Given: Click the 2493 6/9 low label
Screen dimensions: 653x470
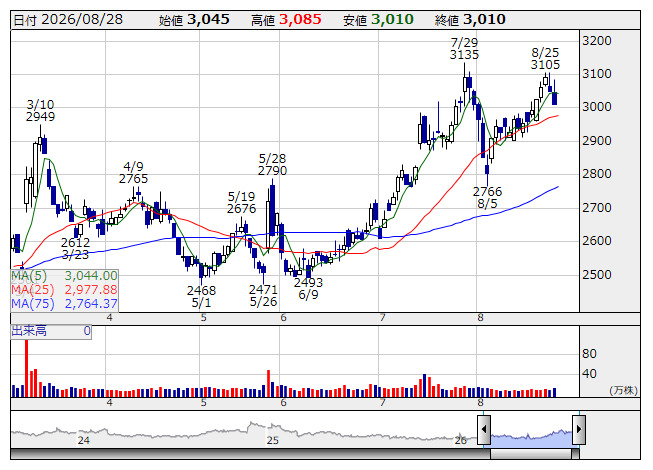Looking at the screenshot, I should (308, 288).
